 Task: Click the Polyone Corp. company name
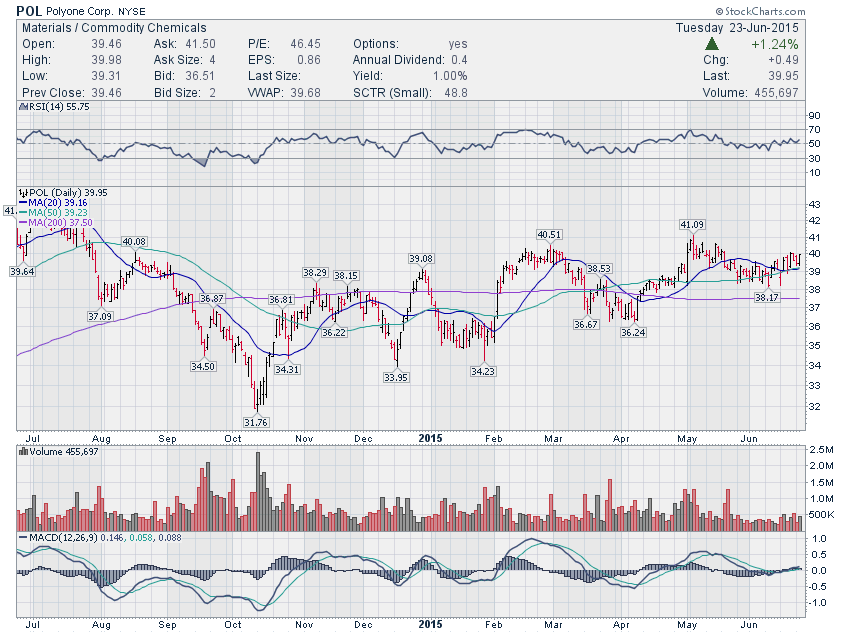point(80,11)
